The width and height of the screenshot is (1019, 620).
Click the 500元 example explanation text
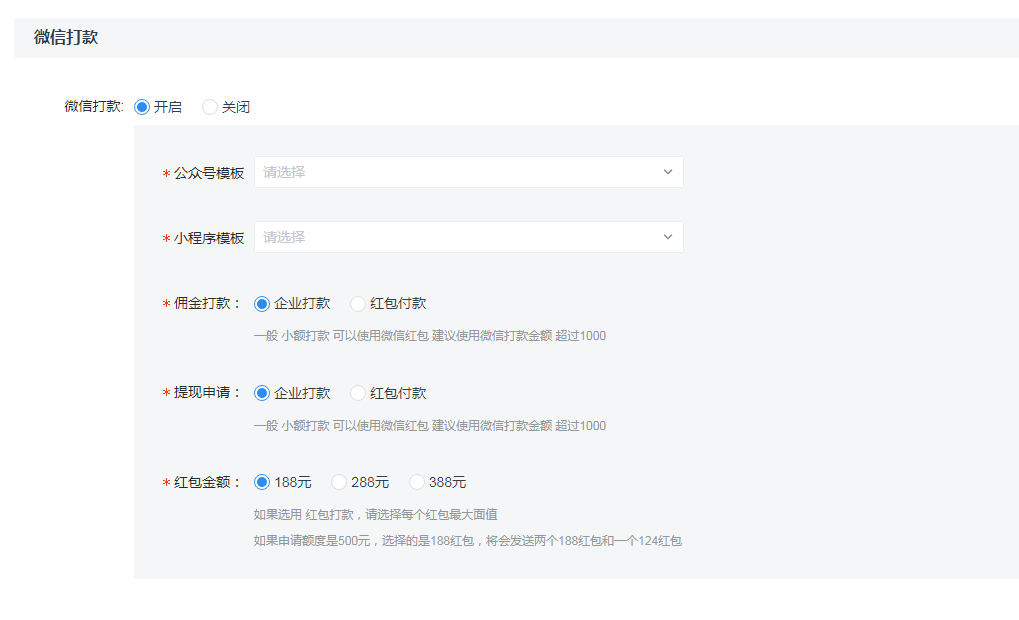(x=467, y=541)
